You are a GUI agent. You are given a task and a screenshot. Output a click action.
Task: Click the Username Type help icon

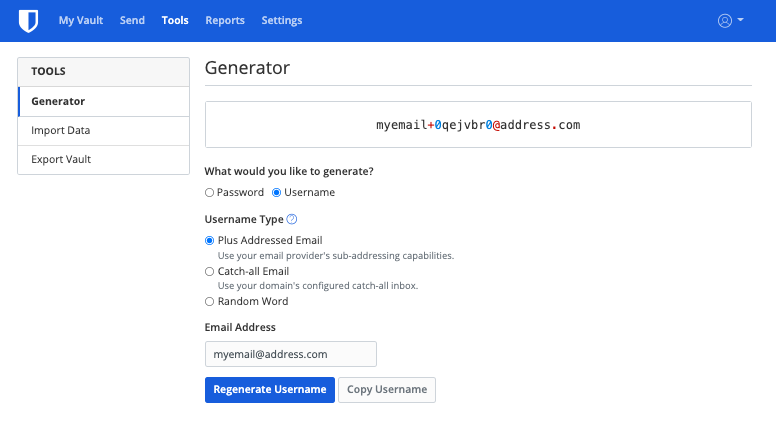point(292,219)
